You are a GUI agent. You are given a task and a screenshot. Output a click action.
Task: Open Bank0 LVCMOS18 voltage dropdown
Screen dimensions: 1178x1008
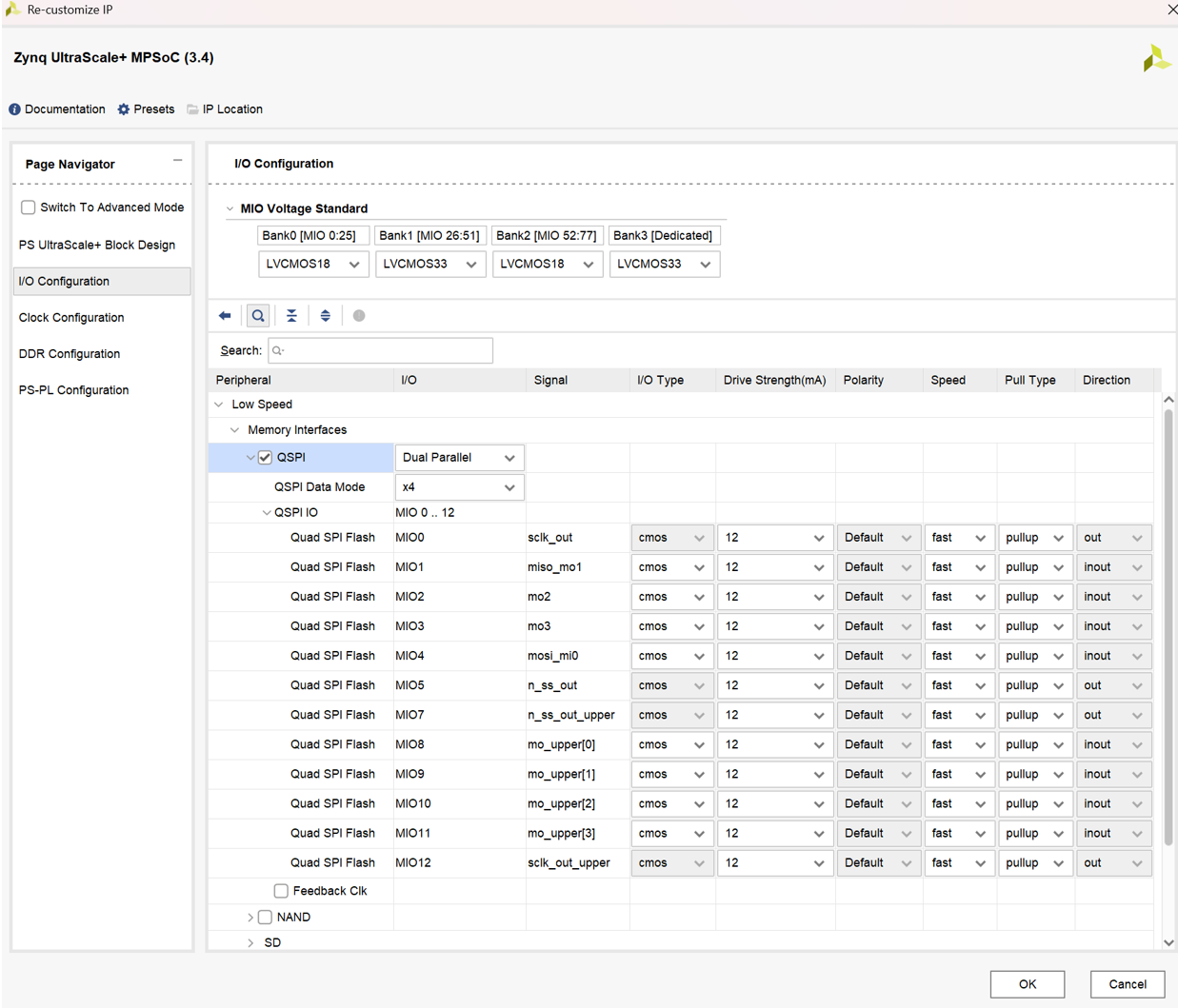(x=313, y=265)
